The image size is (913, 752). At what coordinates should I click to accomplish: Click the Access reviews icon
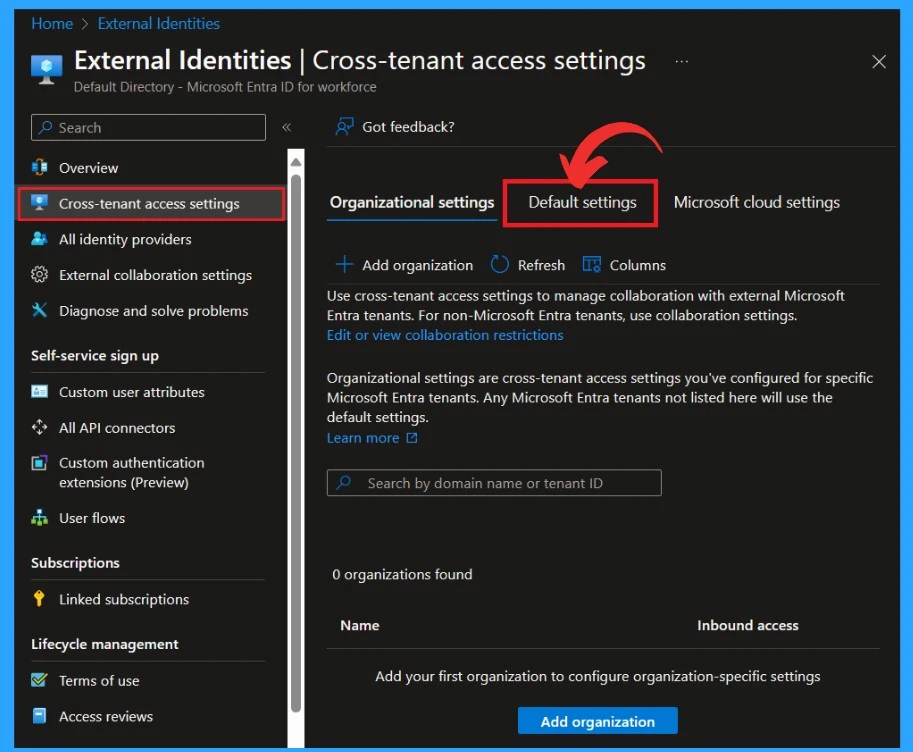tap(40, 716)
